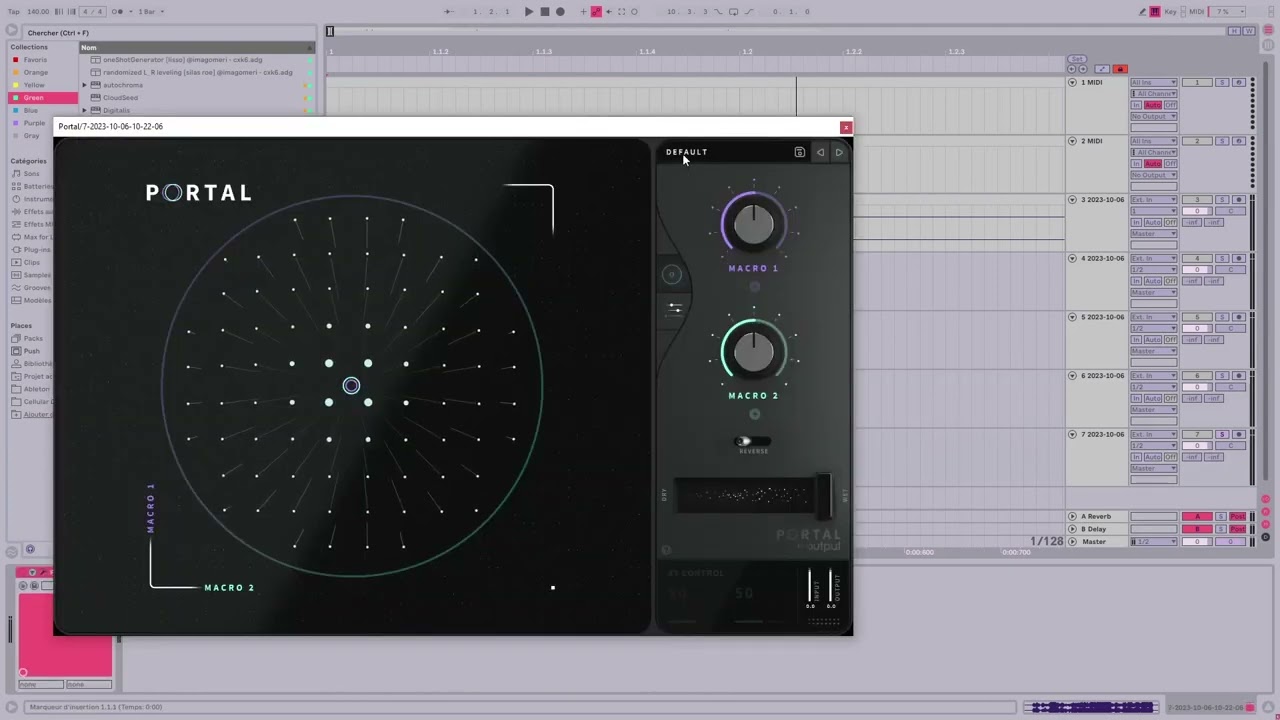Click the Macro 2 knob
Viewport: 1280px width, 720px height.
point(753,350)
